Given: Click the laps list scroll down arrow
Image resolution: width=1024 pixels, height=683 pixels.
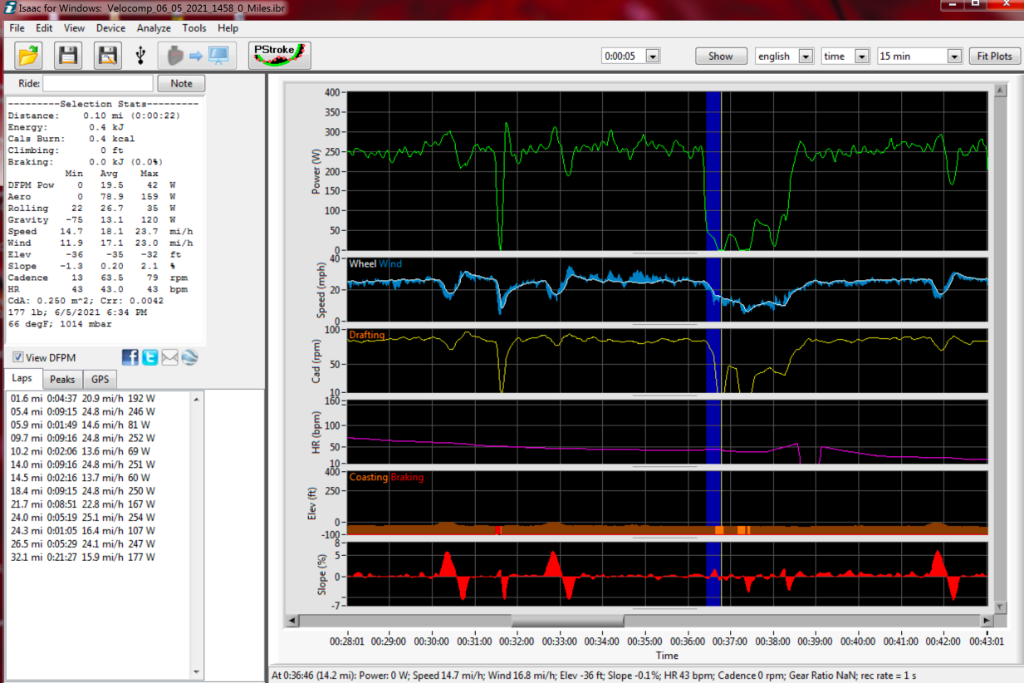Looking at the screenshot, I should point(196,672).
